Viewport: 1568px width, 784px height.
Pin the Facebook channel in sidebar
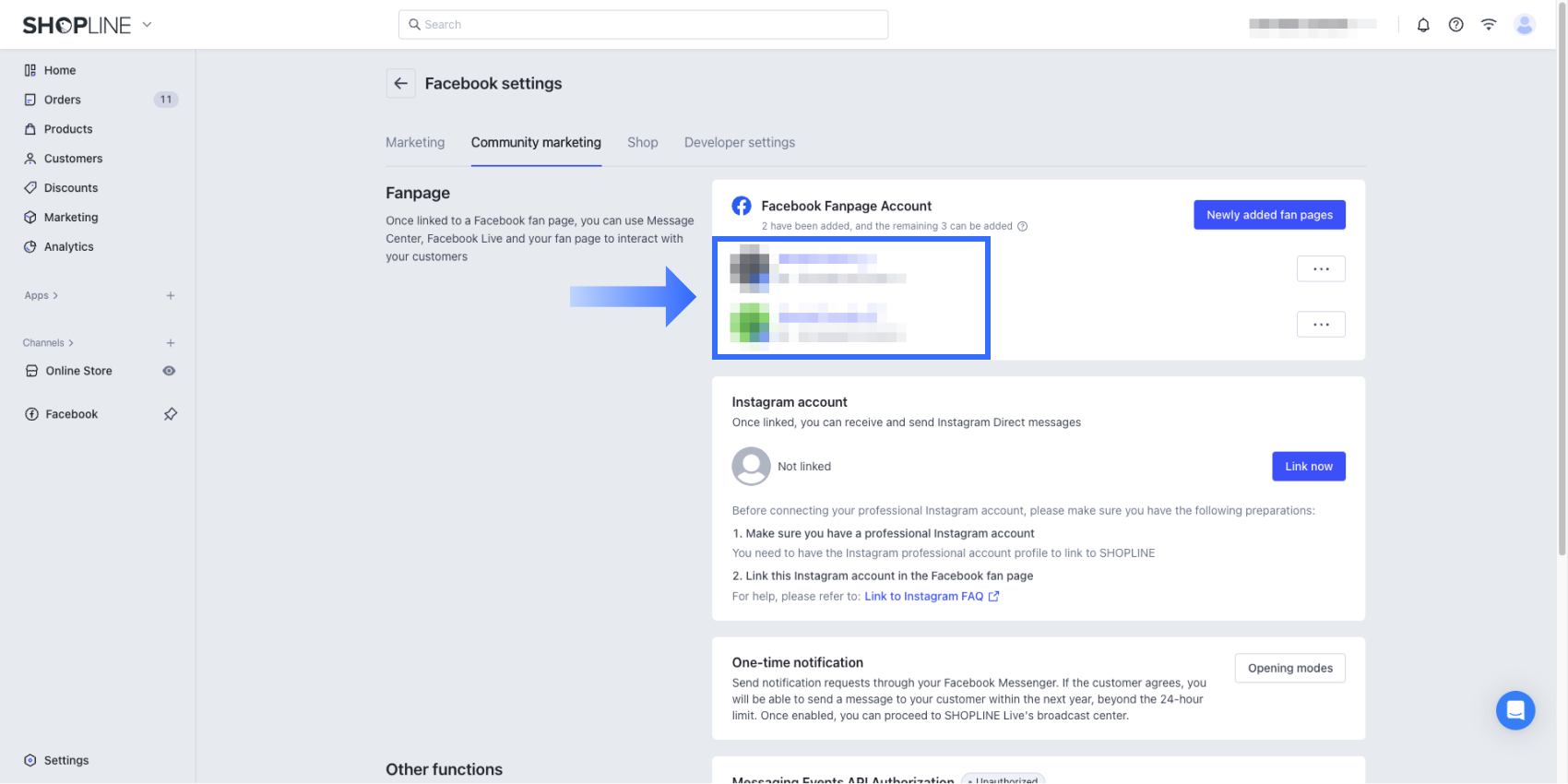coord(171,414)
